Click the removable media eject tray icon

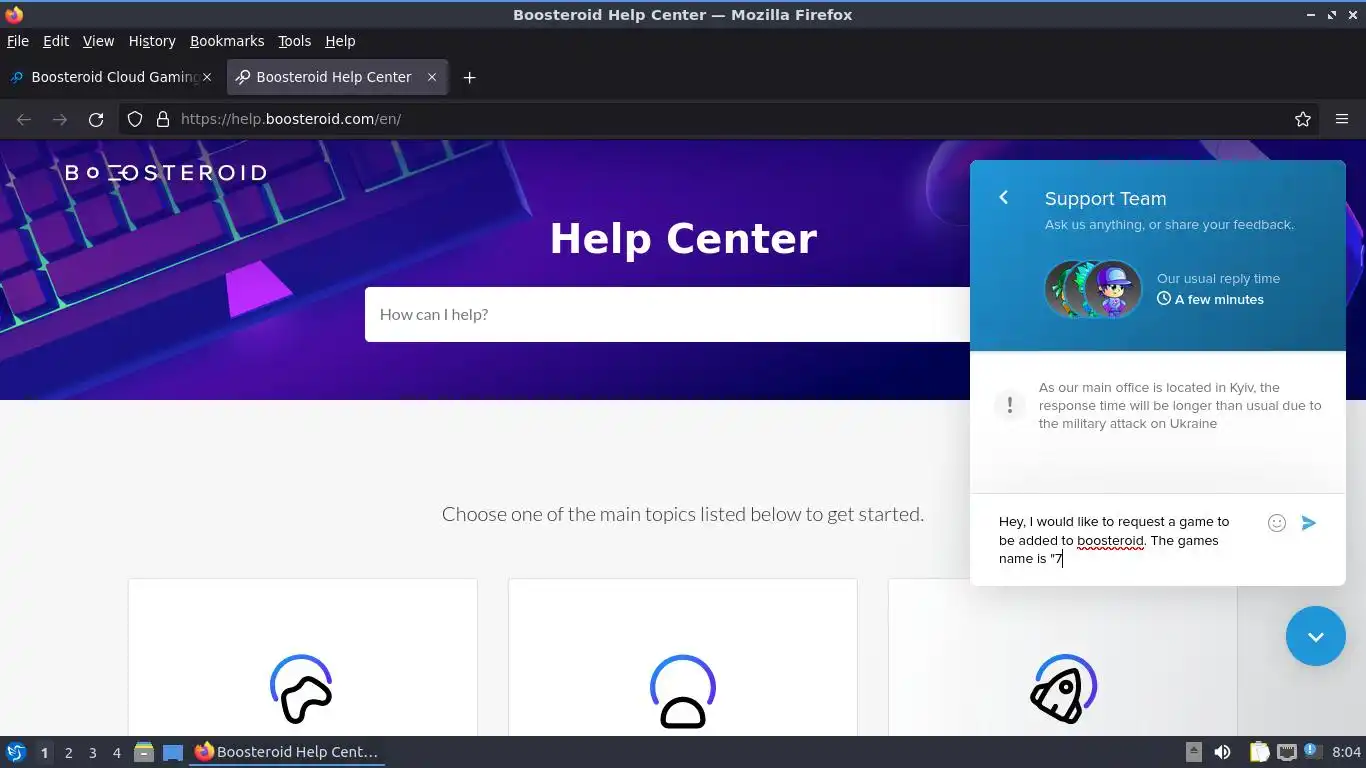[x=1193, y=752]
